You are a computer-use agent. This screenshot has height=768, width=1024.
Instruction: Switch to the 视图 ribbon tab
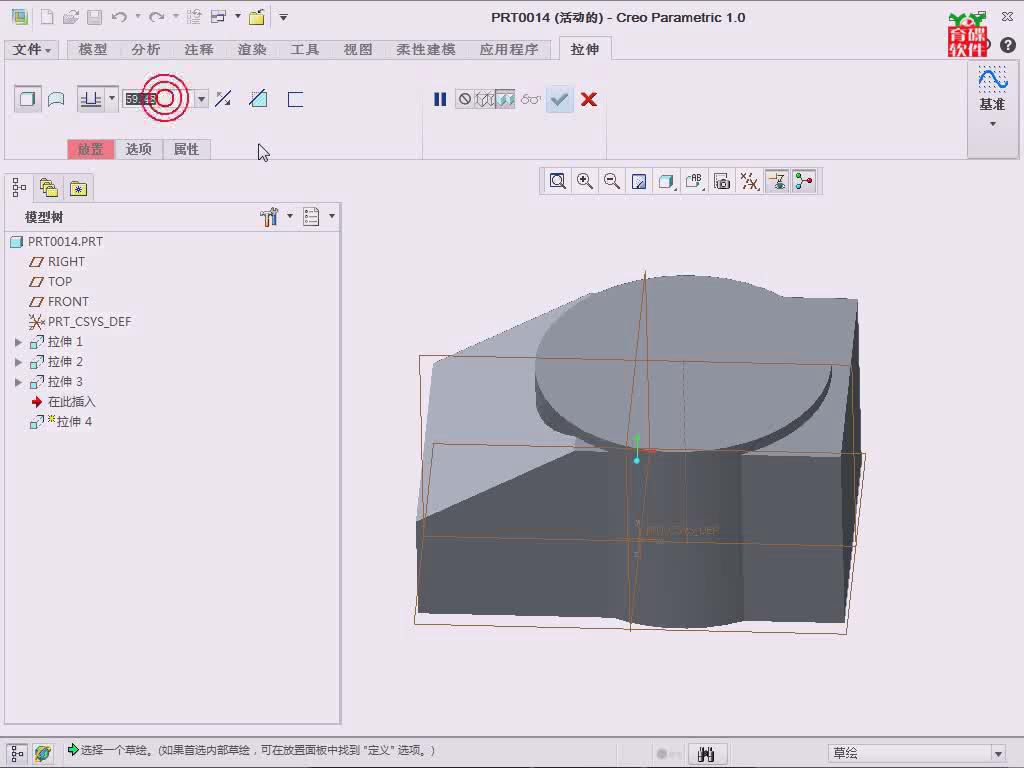pos(358,50)
